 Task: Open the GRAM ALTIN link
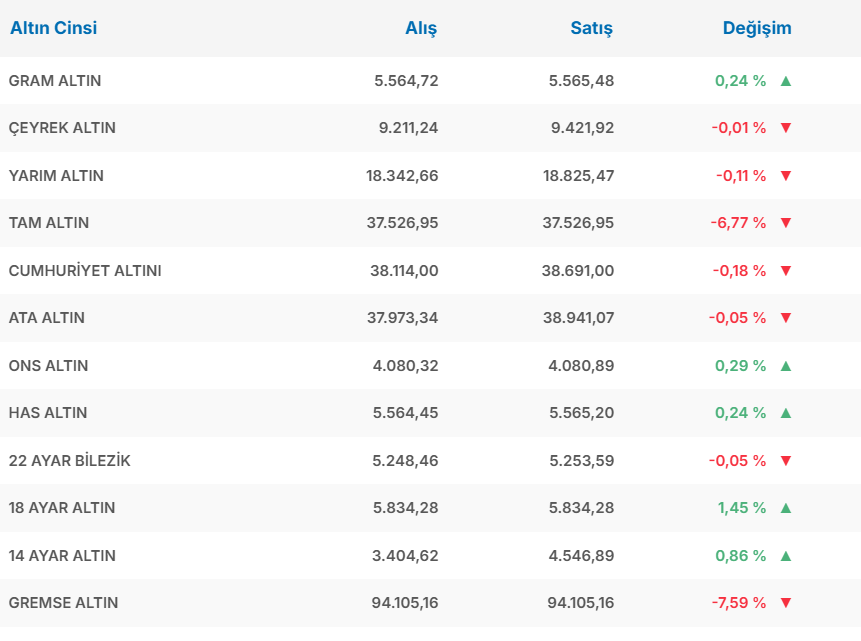click(x=55, y=81)
